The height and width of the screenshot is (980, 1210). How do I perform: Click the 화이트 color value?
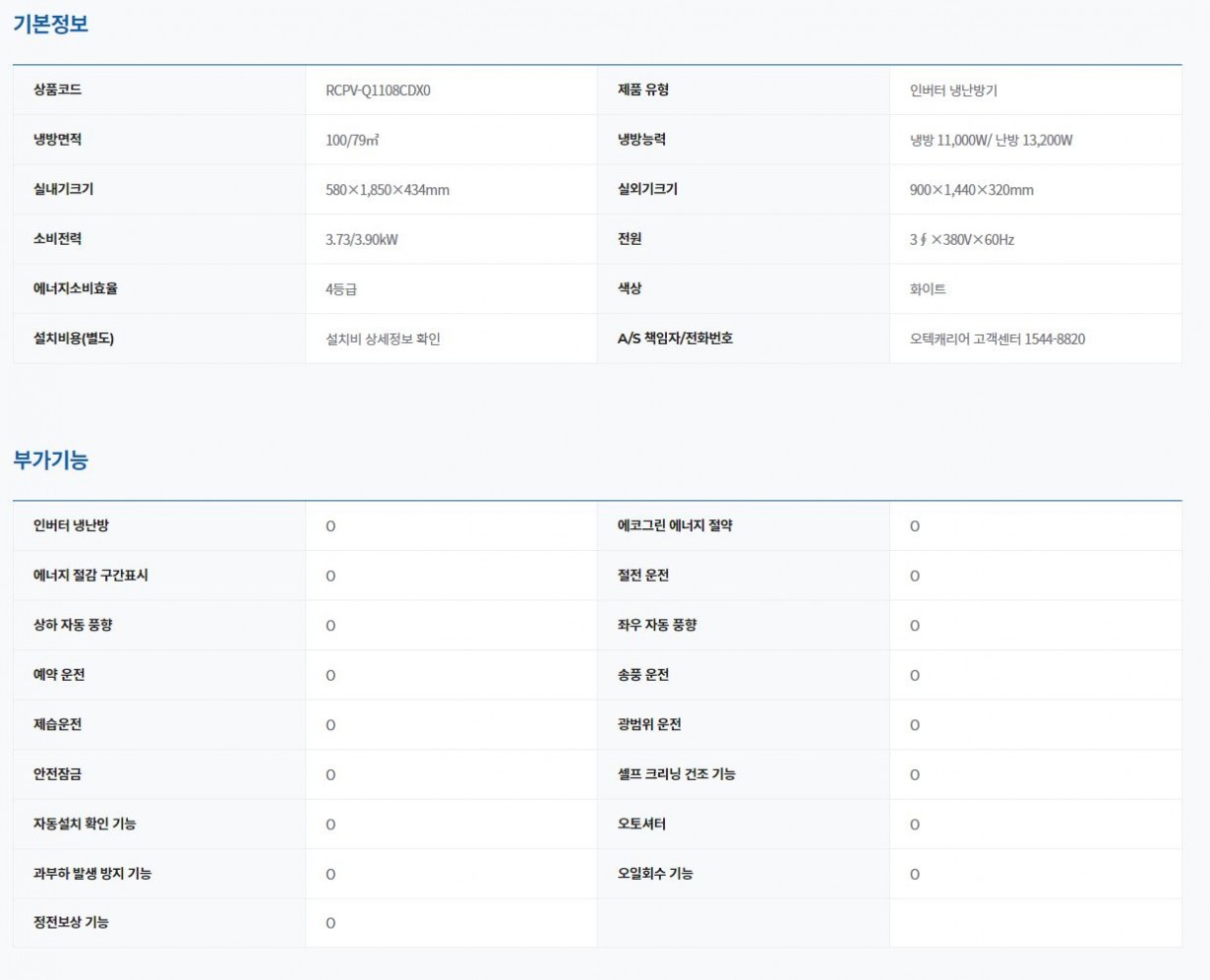928,289
